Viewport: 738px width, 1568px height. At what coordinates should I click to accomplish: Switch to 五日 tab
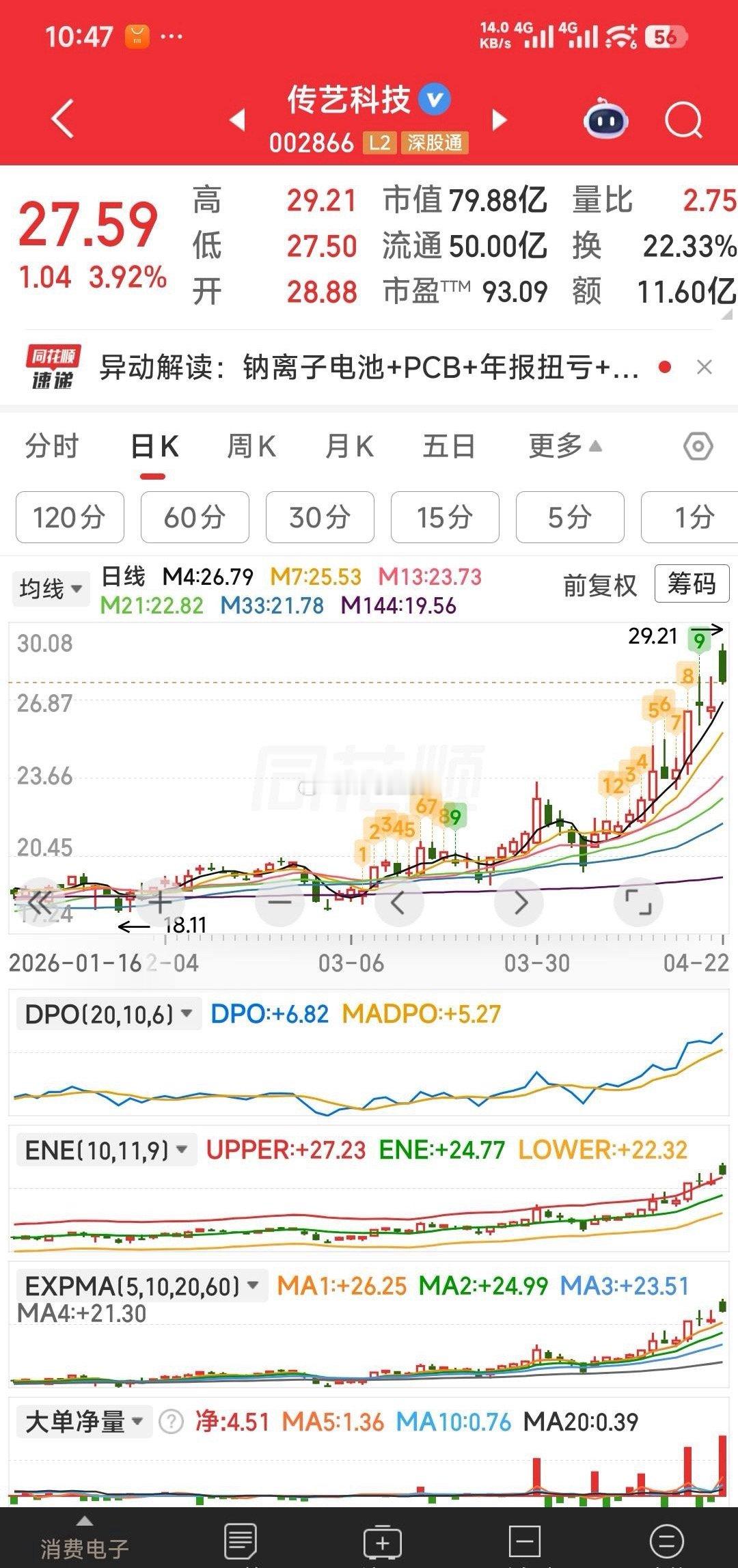(449, 447)
